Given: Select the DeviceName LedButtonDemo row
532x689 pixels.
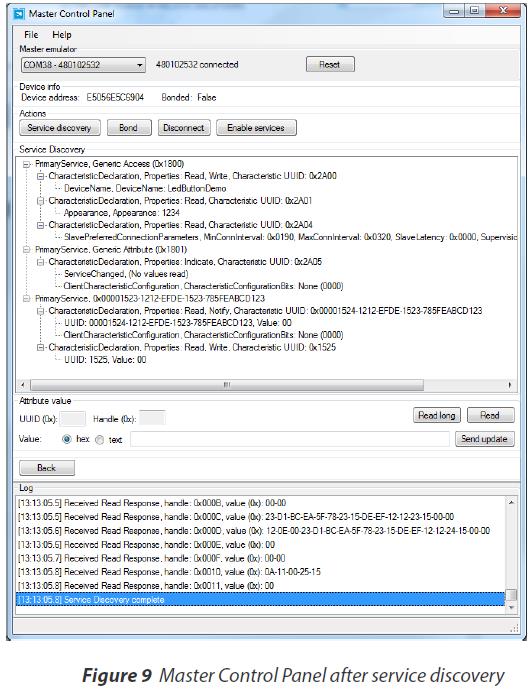Looking at the screenshot, I should [145, 189].
